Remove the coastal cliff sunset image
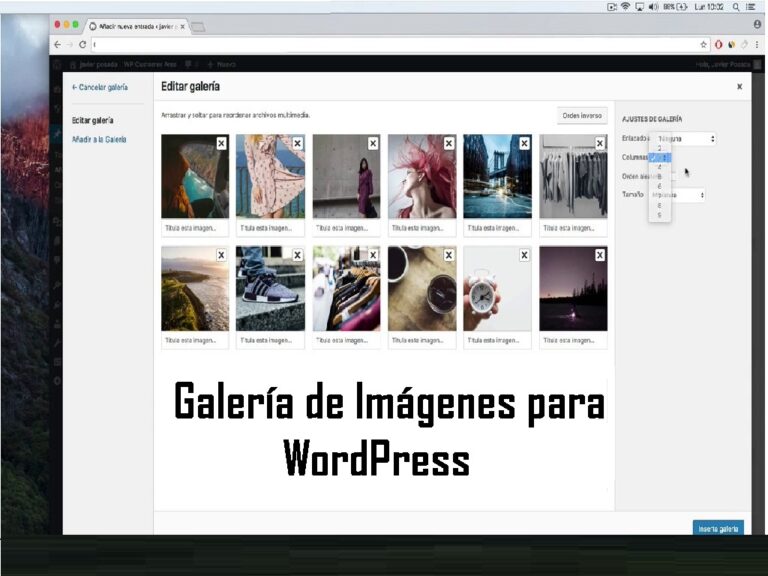Image resolution: width=768 pixels, height=576 pixels. (x=221, y=255)
